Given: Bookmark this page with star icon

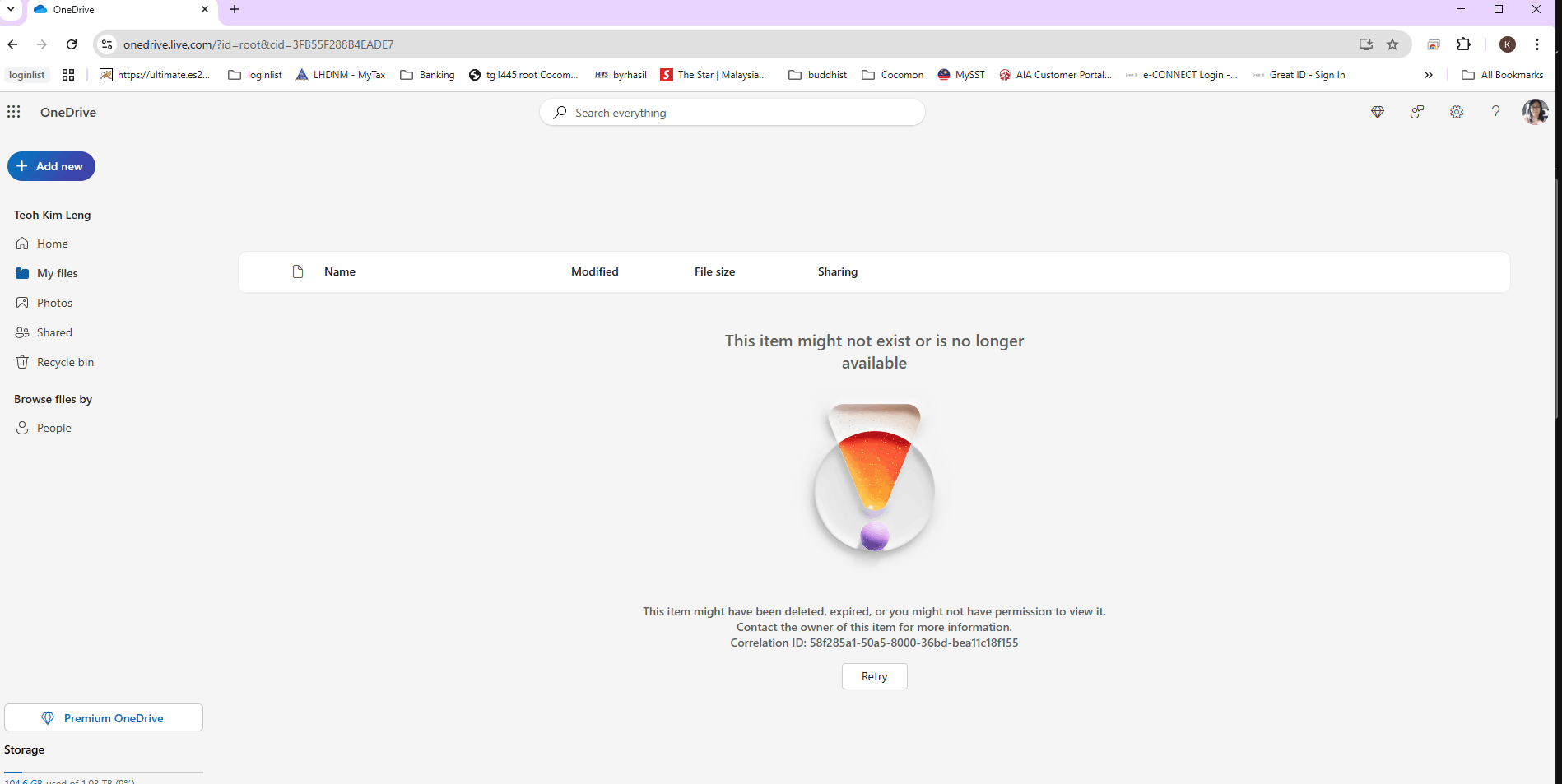Looking at the screenshot, I should click(1392, 44).
